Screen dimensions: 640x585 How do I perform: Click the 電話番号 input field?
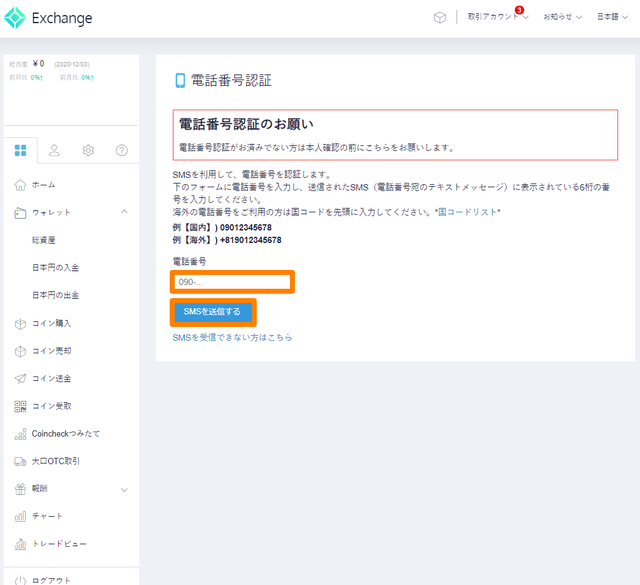point(232,282)
